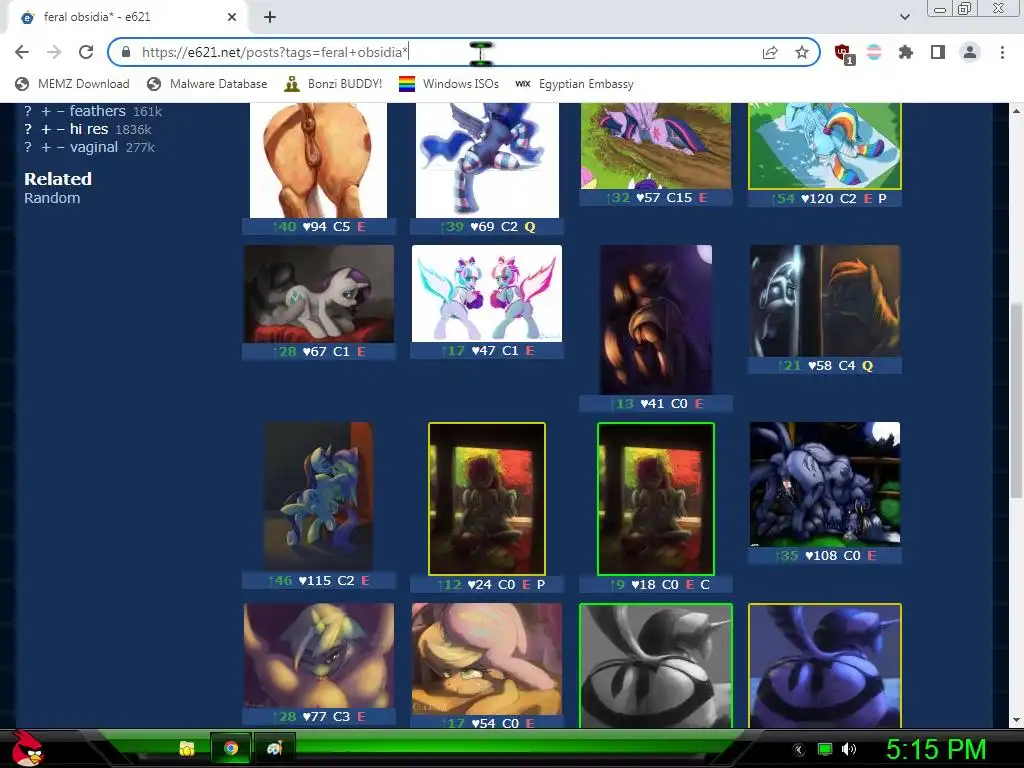Click the '♥41 C0' stats row
Viewport: 1024px width, 768px height.
pyautogui.click(x=656, y=404)
